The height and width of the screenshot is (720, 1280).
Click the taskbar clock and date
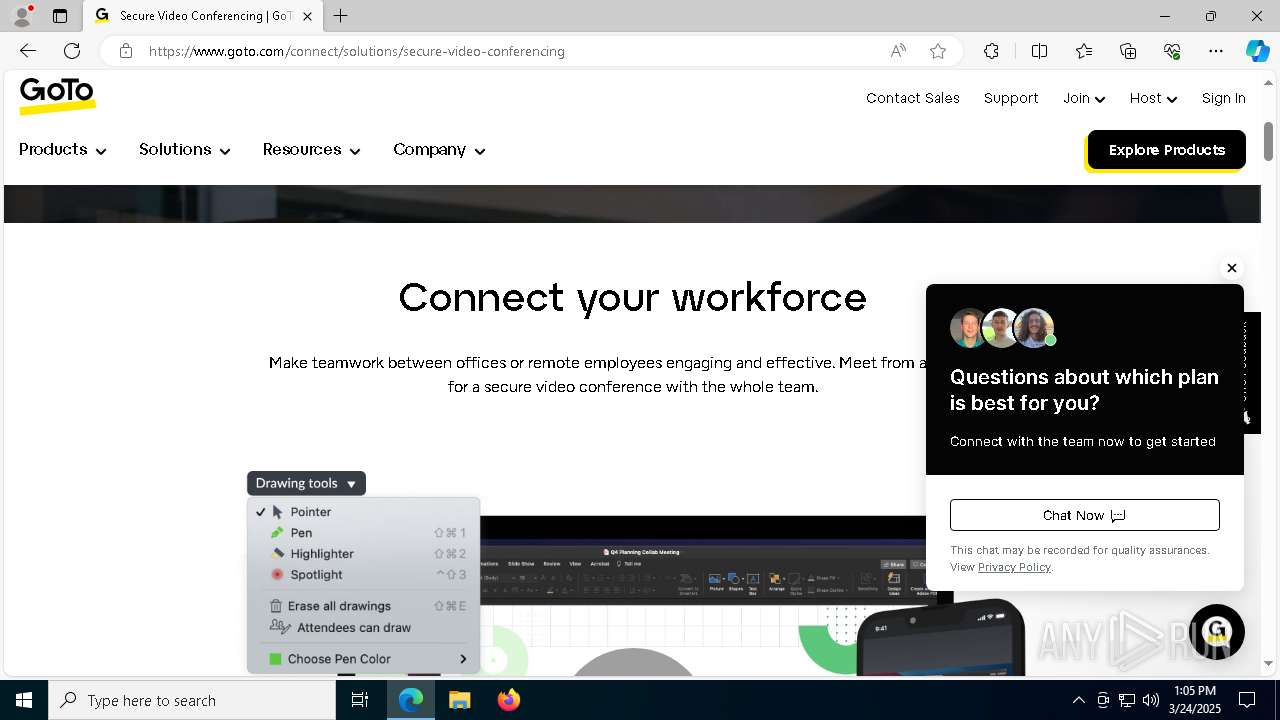(x=1195, y=700)
